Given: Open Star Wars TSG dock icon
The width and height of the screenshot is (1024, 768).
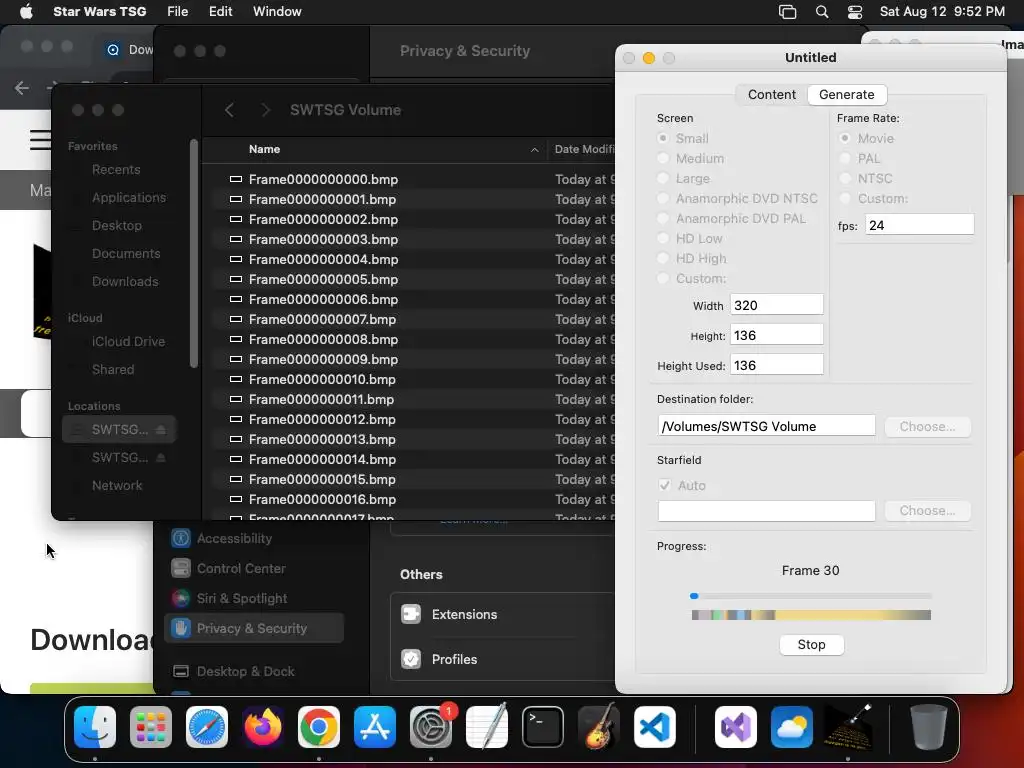Looking at the screenshot, I should (848, 727).
